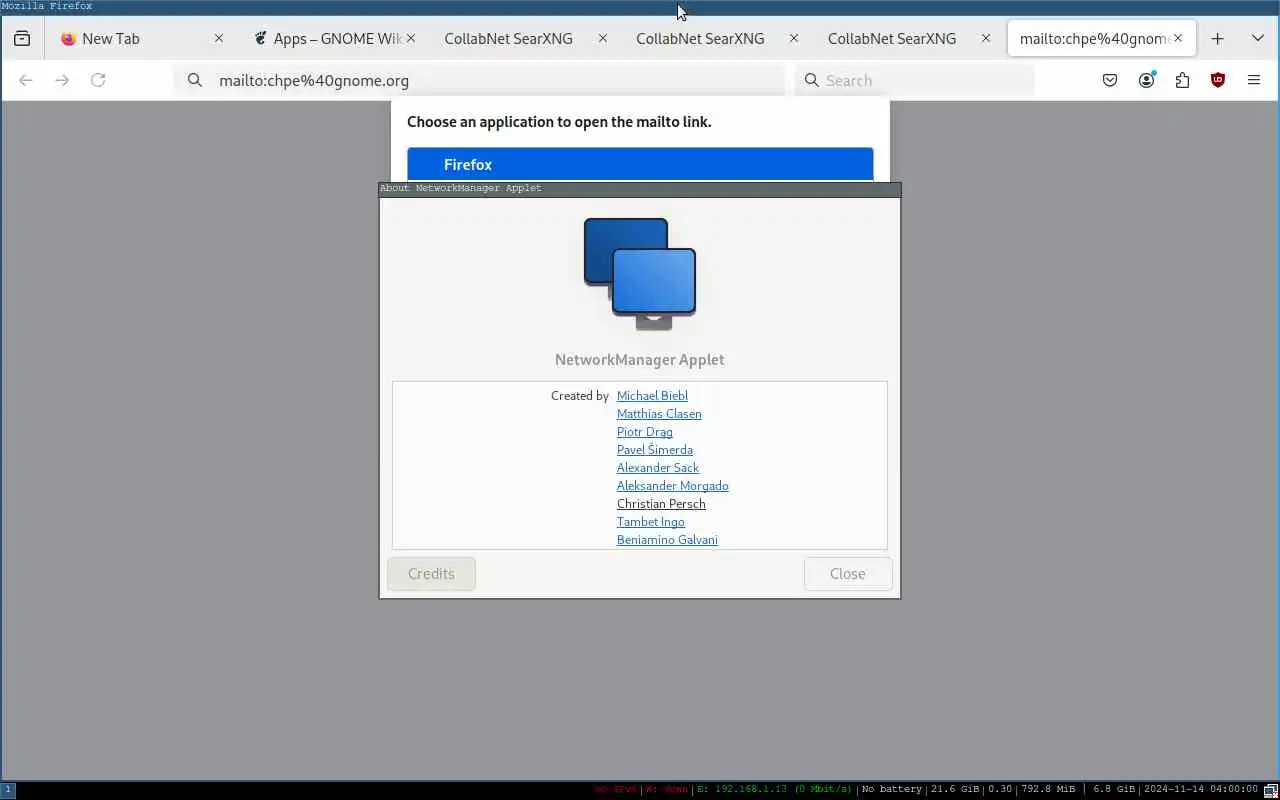This screenshot has width=1280, height=800.
Task: Open Beniamino Galvani link
Action: click(667, 540)
